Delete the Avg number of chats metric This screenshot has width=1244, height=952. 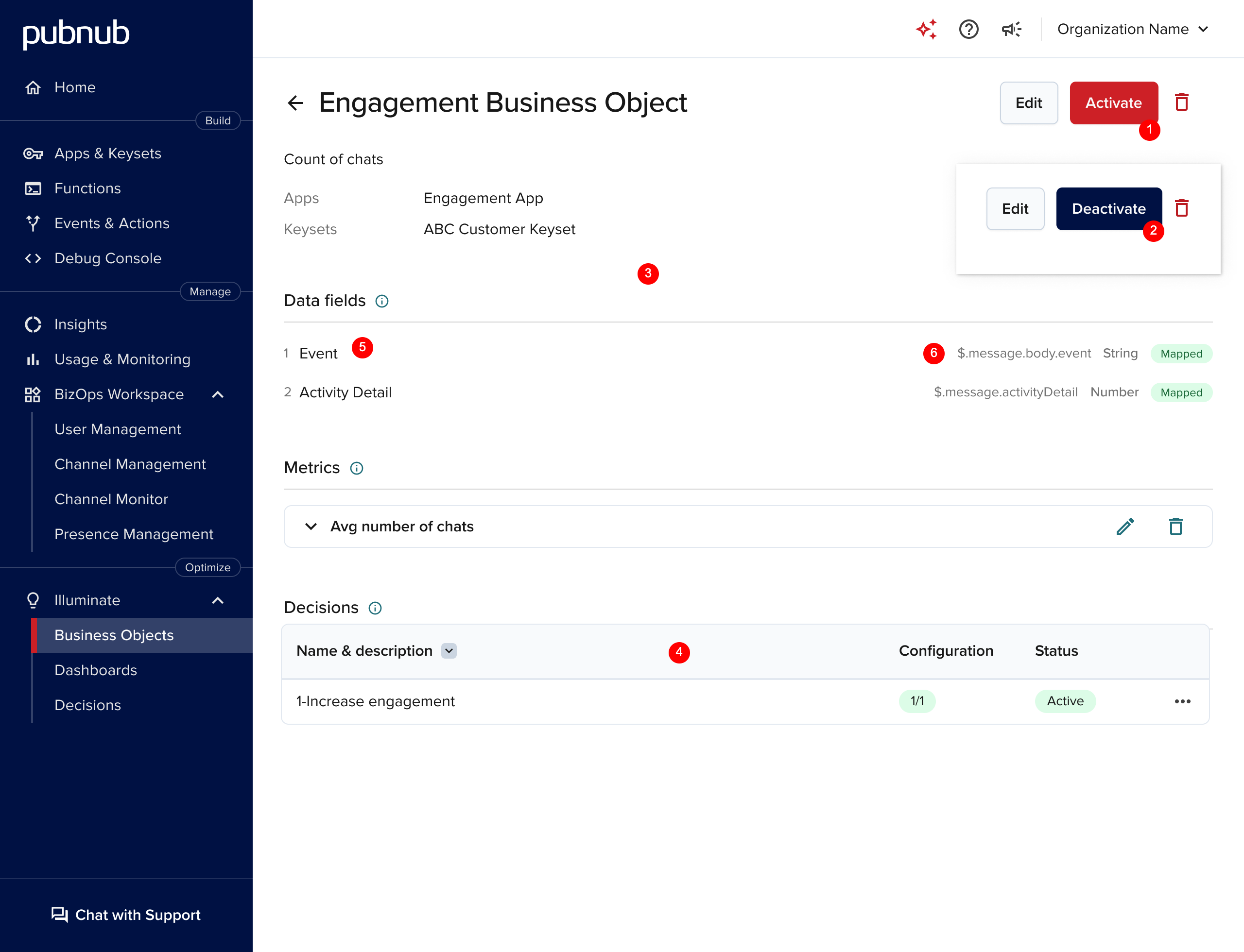click(x=1176, y=527)
